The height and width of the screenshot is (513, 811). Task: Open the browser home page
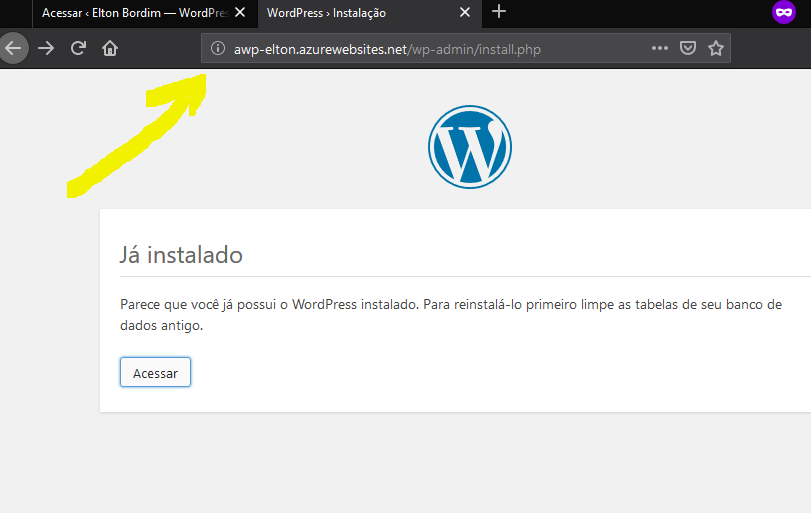(110, 48)
